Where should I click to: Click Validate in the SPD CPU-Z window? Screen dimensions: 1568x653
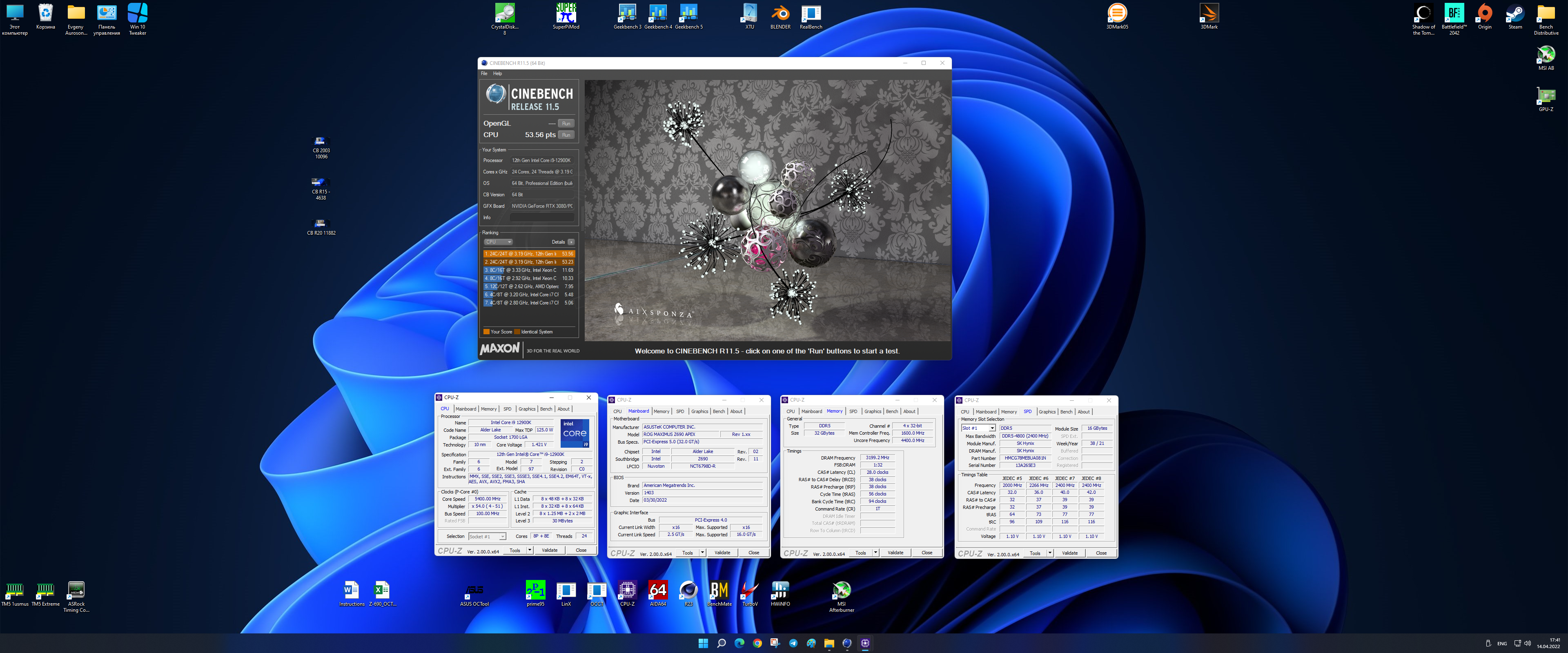coord(1069,553)
